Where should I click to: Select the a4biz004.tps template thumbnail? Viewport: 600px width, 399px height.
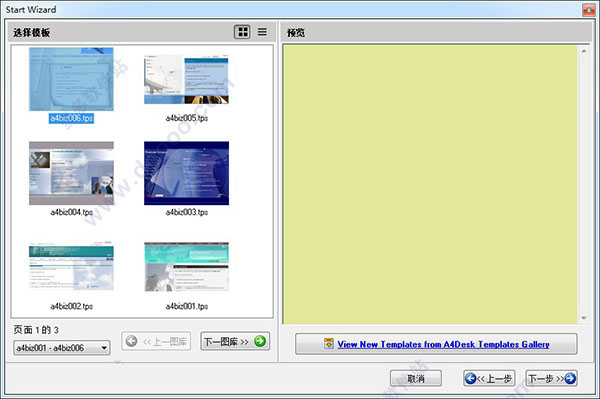coord(72,173)
